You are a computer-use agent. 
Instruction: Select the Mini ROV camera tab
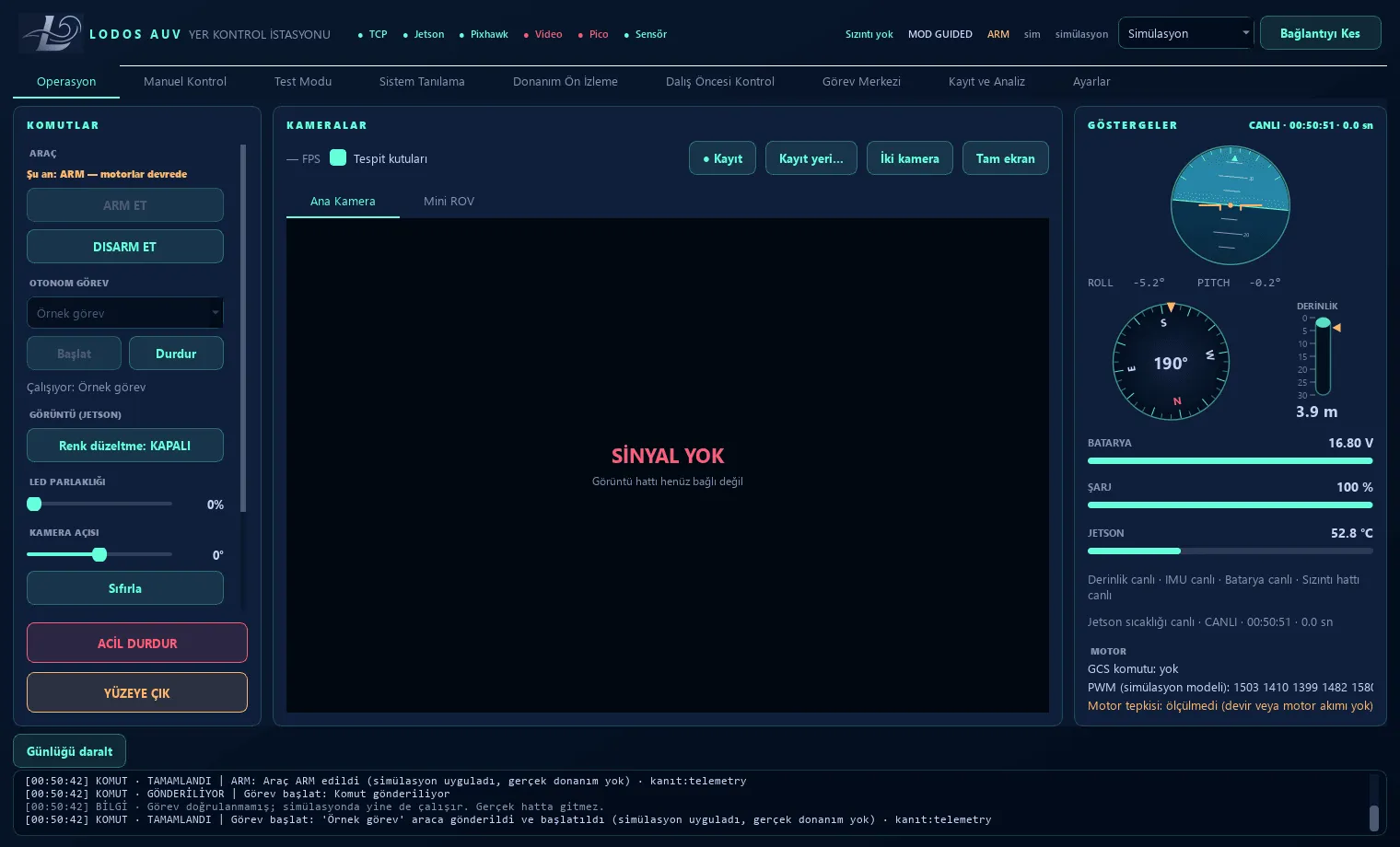pos(449,201)
